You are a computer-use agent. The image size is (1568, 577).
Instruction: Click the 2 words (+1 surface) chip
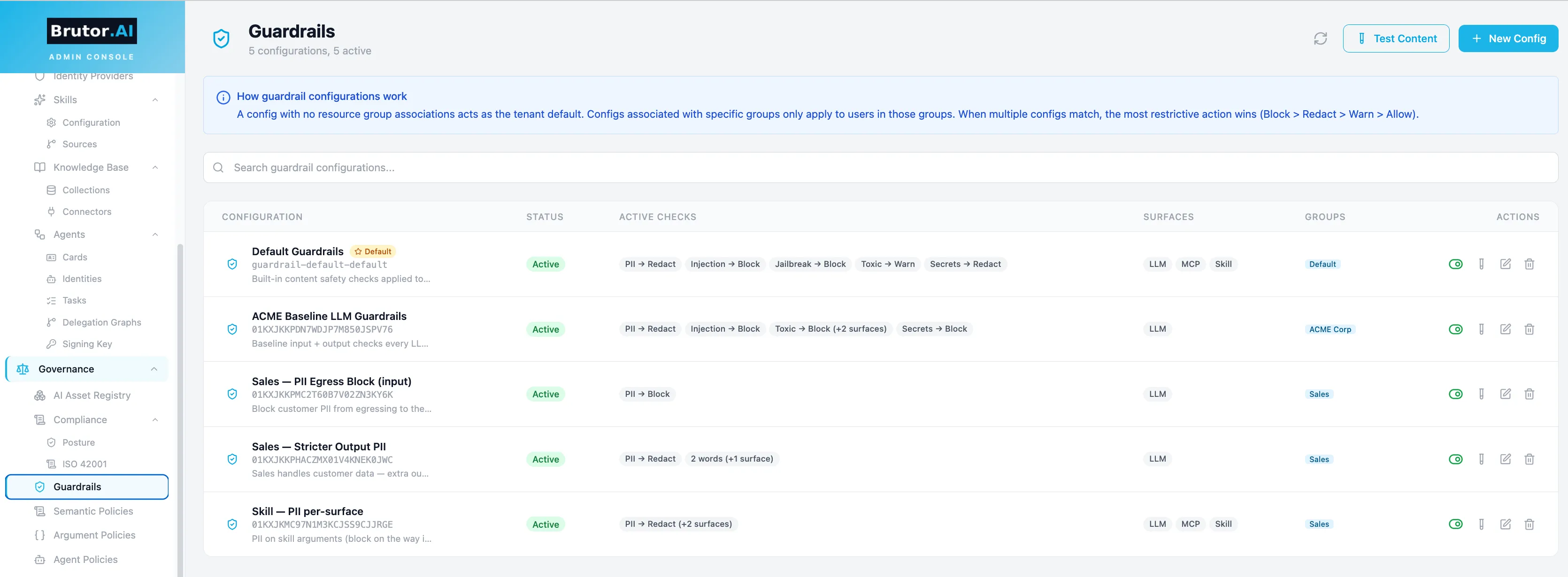[x=731, y=458]
